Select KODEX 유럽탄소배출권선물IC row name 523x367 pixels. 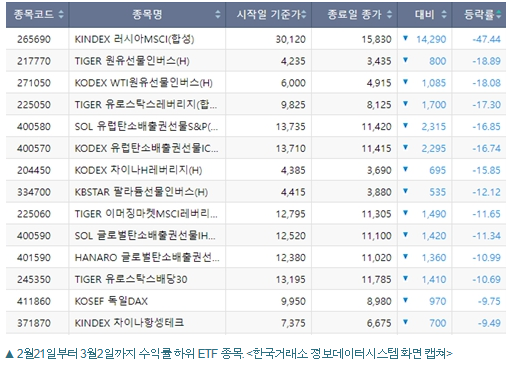point(146,148)
